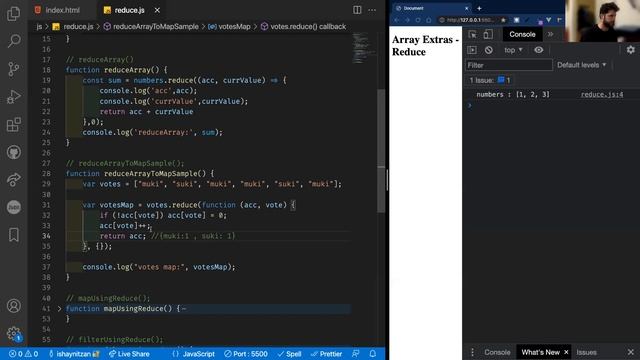Open the Search view in activity bar
This screenshot has width=640, height=360.
tap(13, 41)
